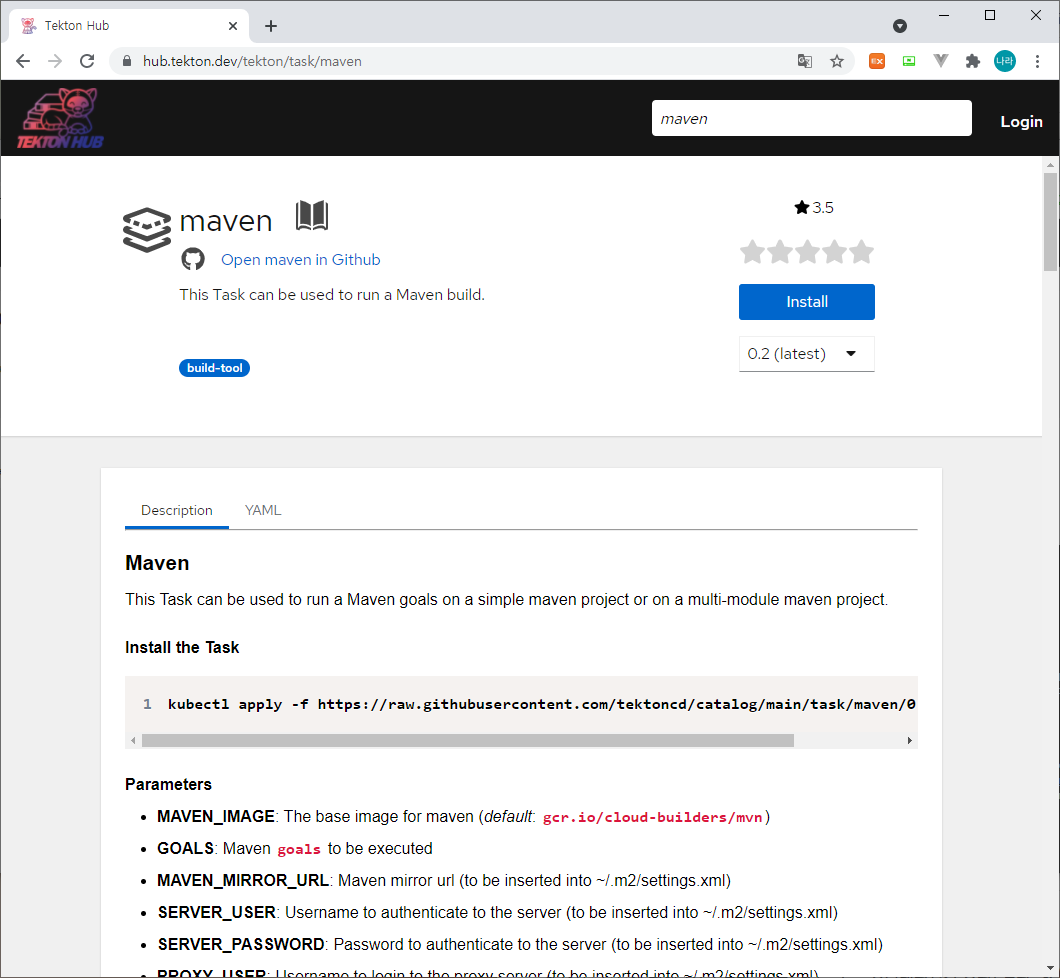The height and width of the screenshot is (978, 1060).
Task: Switch to the Description tab
Action: (x=176, y=510)
